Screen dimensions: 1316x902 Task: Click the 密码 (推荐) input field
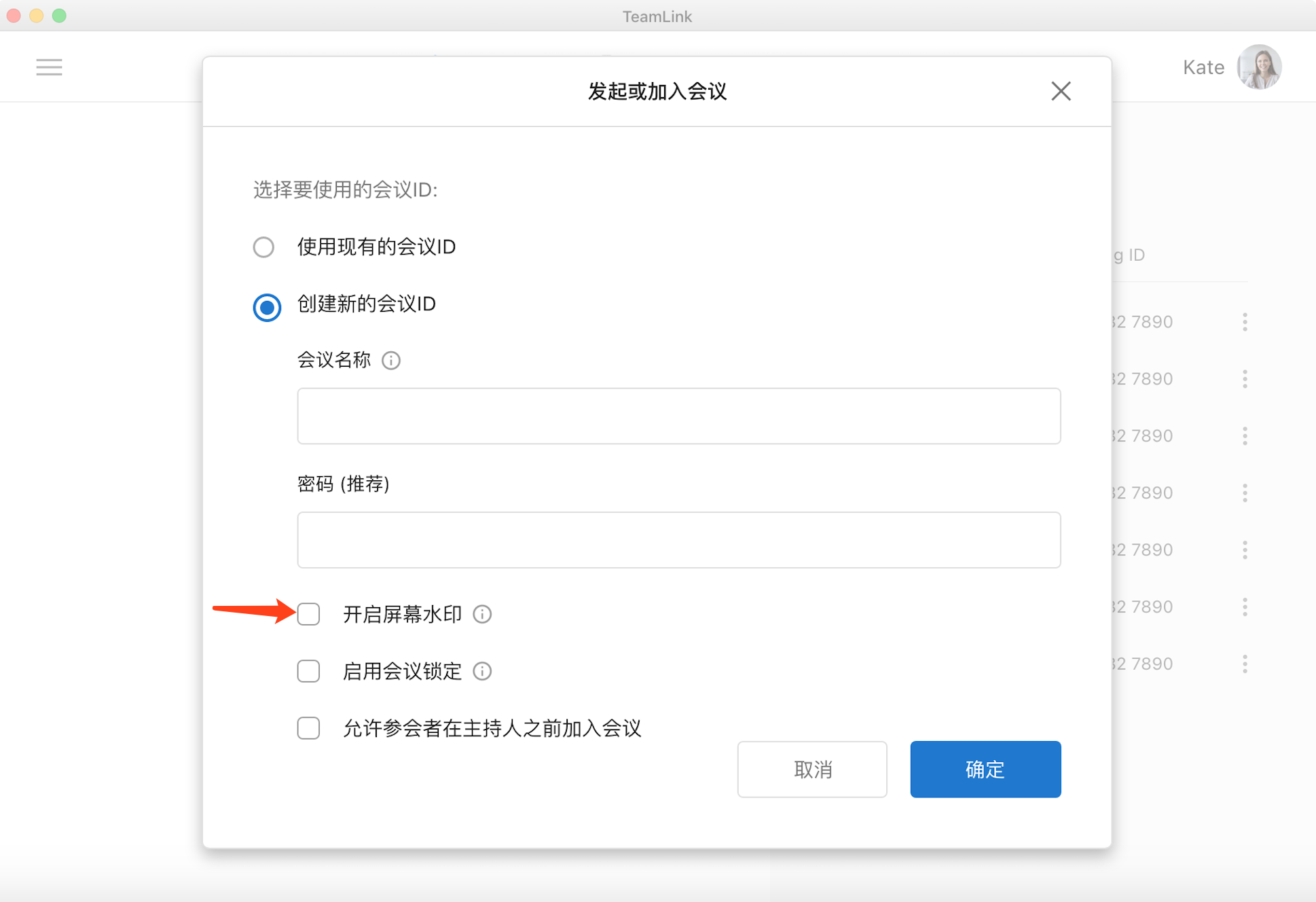coord(678,540)
